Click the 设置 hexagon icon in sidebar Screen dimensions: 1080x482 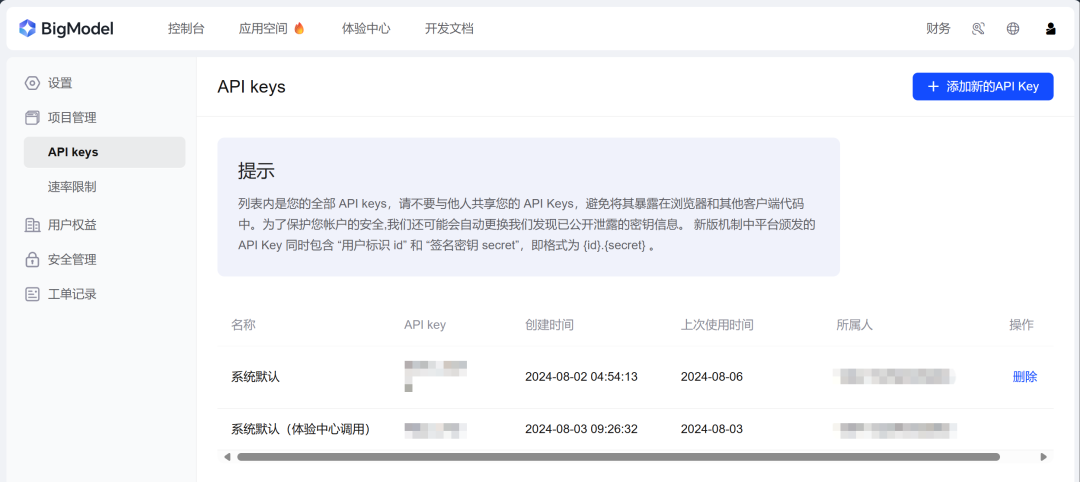click(x=32, y=83)
